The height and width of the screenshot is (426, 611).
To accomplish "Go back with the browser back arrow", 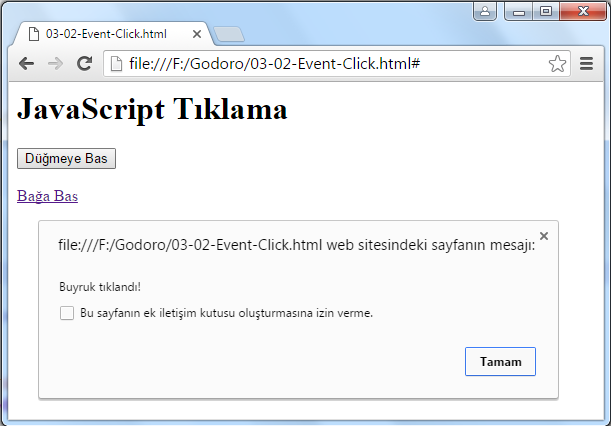I will tap(26, 64).
